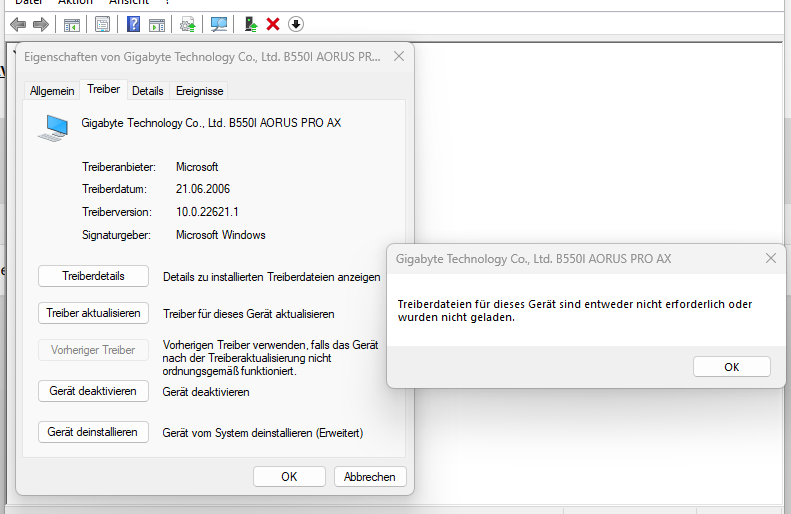Click the computer device icon in properties
Screen dimensions: 791x514
53,128
